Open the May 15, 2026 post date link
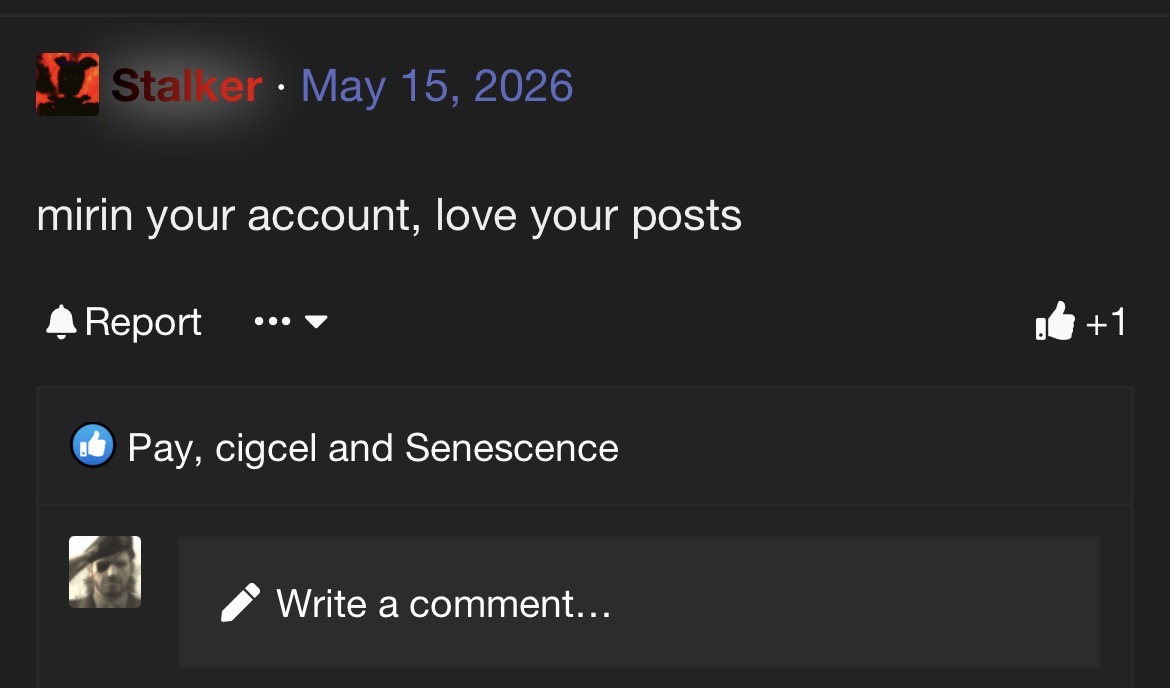The image size is (1170, 688). coord(437,86)
